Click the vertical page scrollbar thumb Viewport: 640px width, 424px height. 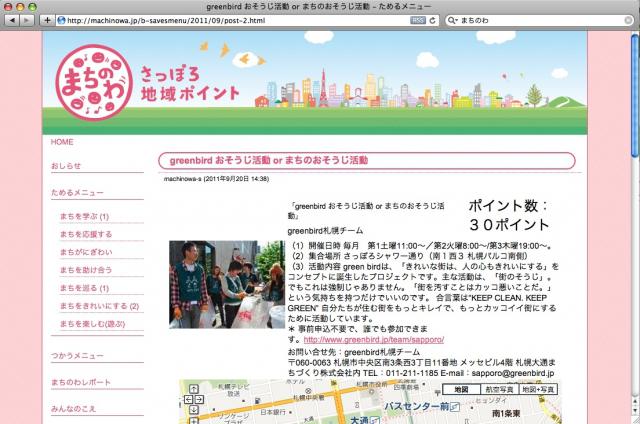[x=635, y=95]
